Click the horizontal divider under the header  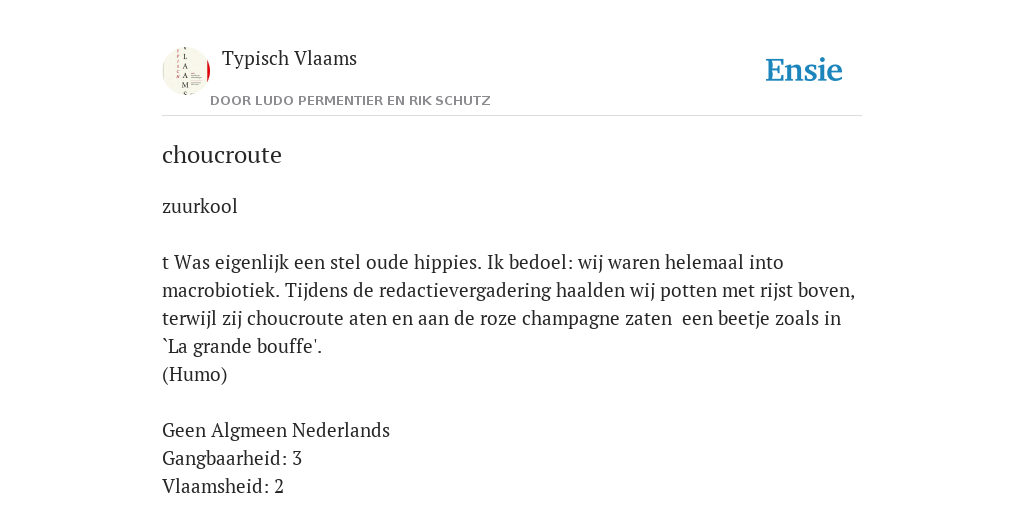click(x=512, y=116)
